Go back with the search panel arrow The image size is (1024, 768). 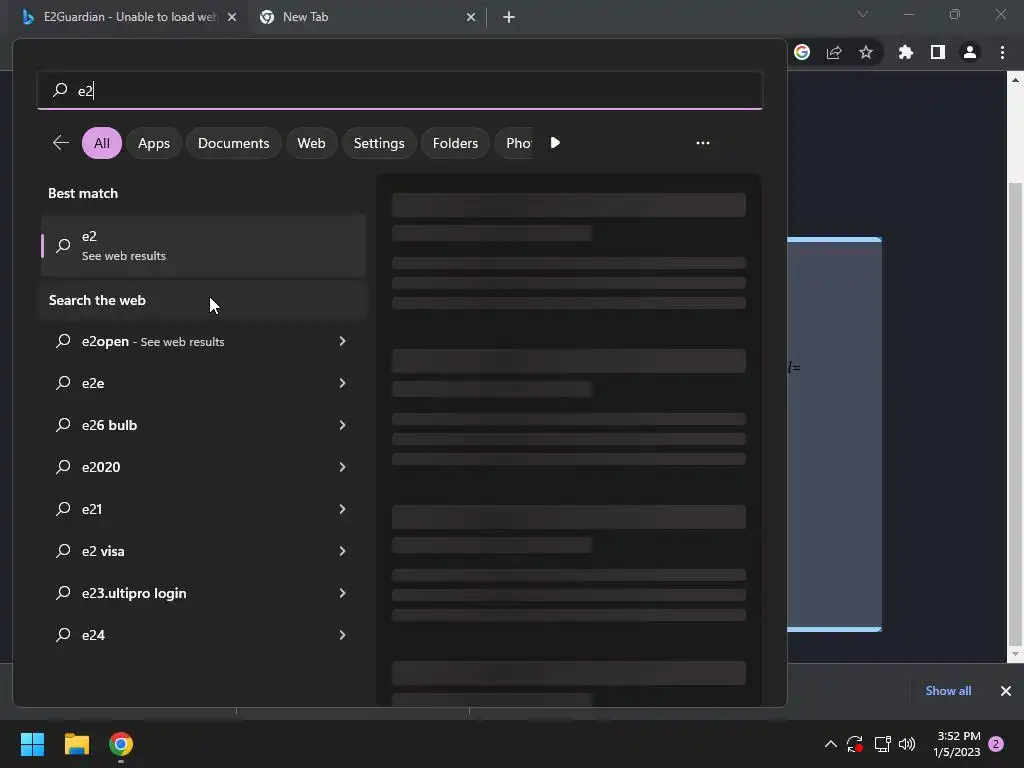point(61,142)
